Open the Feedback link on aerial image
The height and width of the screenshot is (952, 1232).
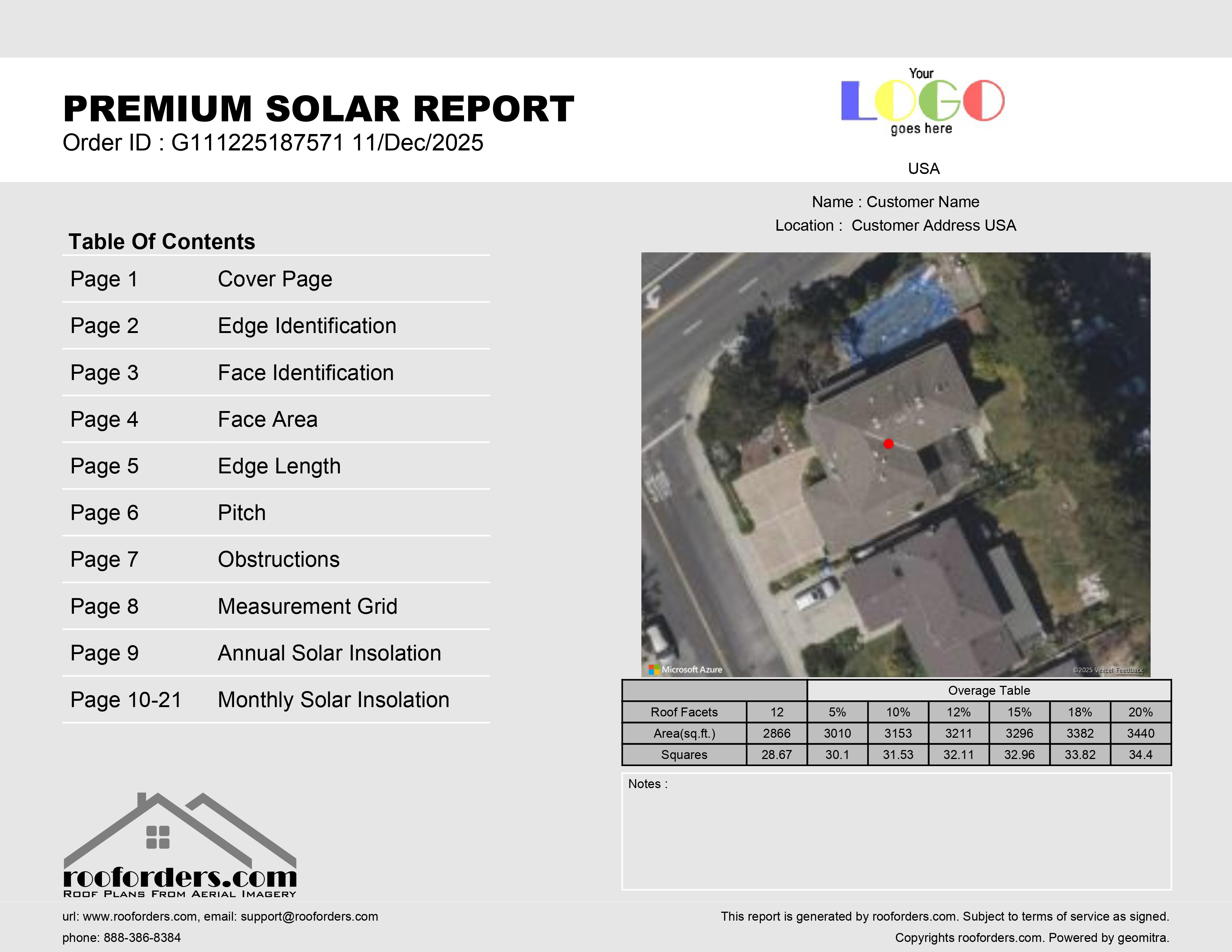click(x=1129, y=670)
